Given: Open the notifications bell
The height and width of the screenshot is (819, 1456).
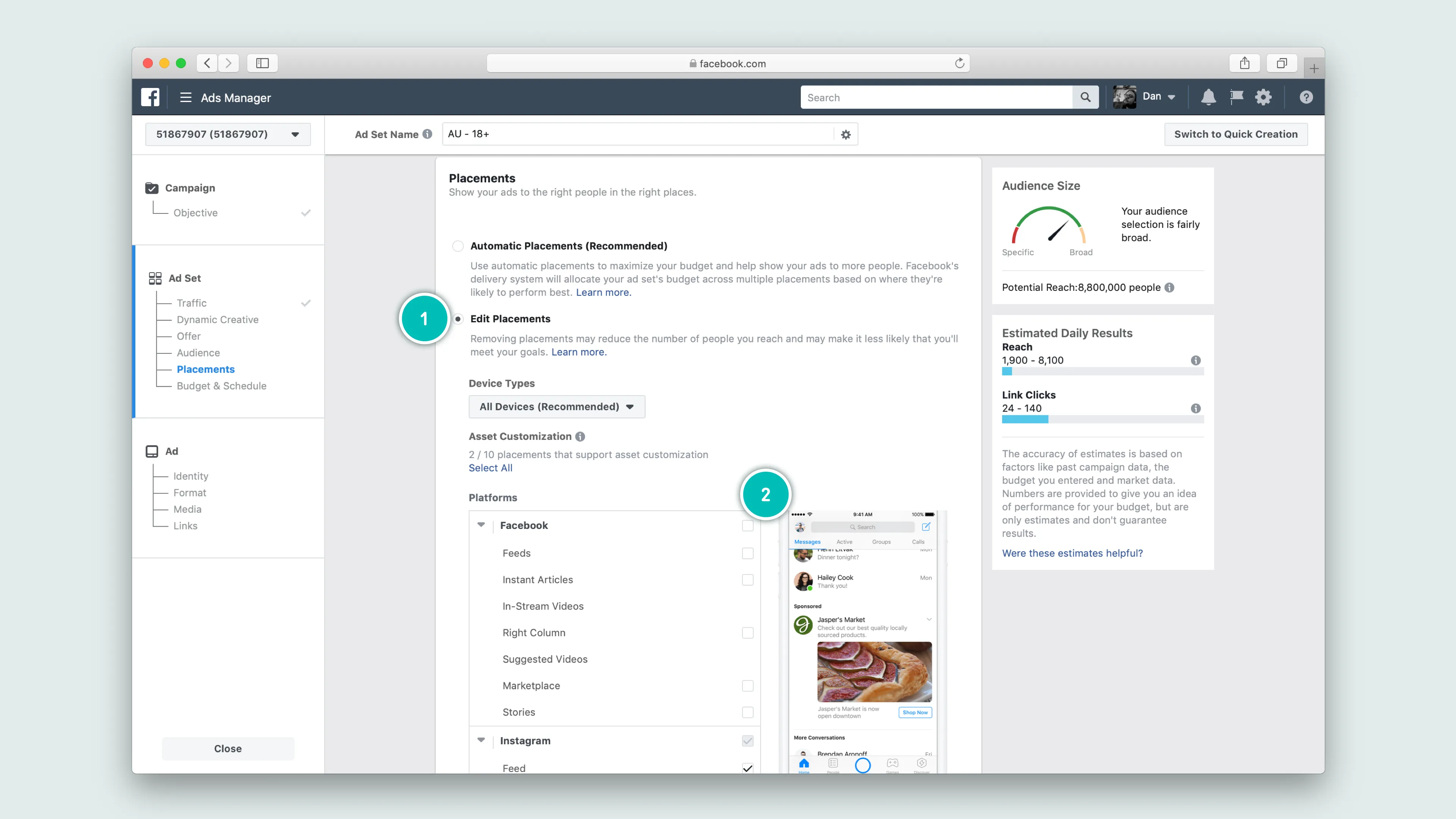Looking at the screenshot, I should (x=1208, y=97).
